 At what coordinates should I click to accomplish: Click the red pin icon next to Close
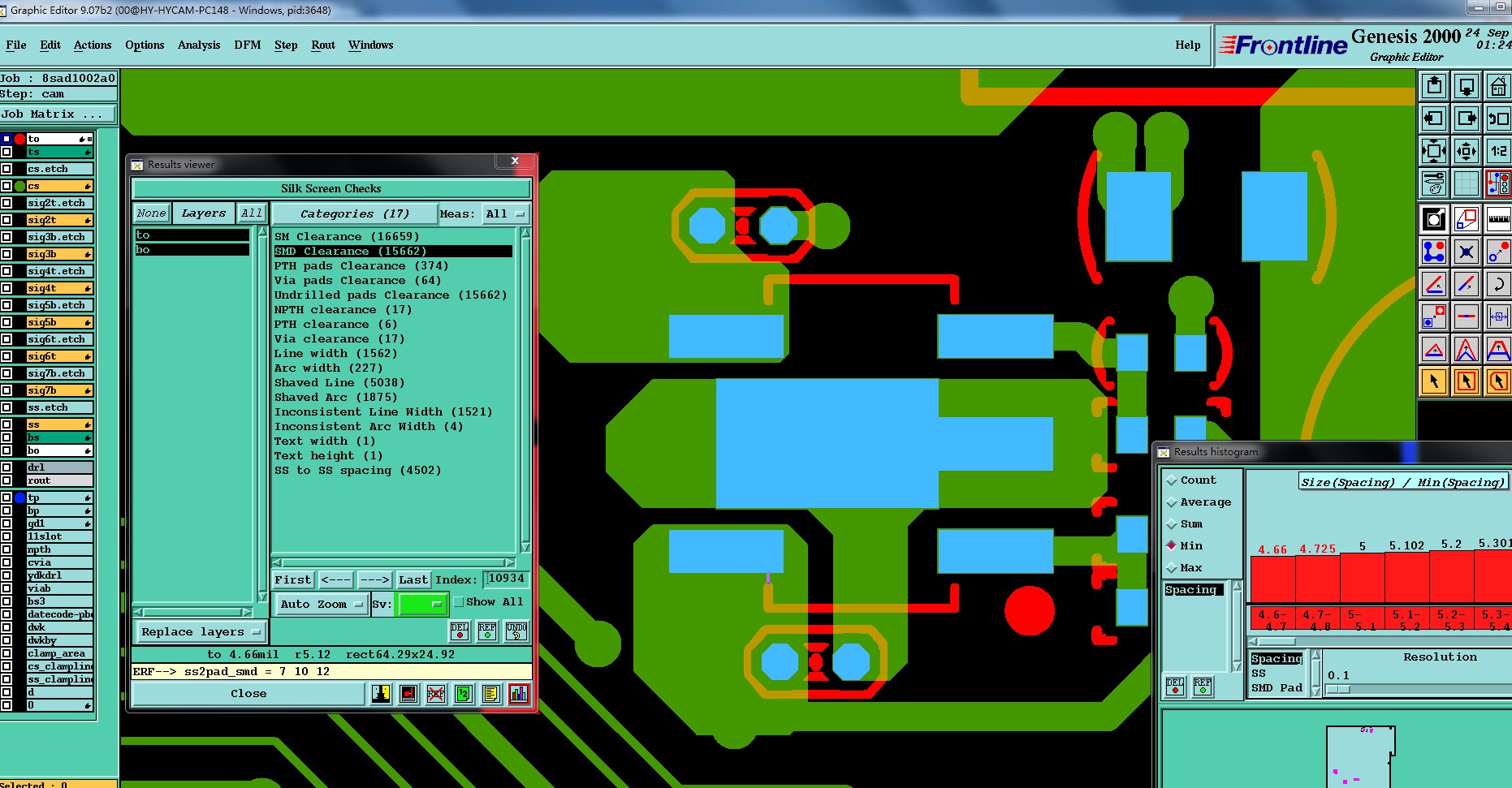[408, 694]
